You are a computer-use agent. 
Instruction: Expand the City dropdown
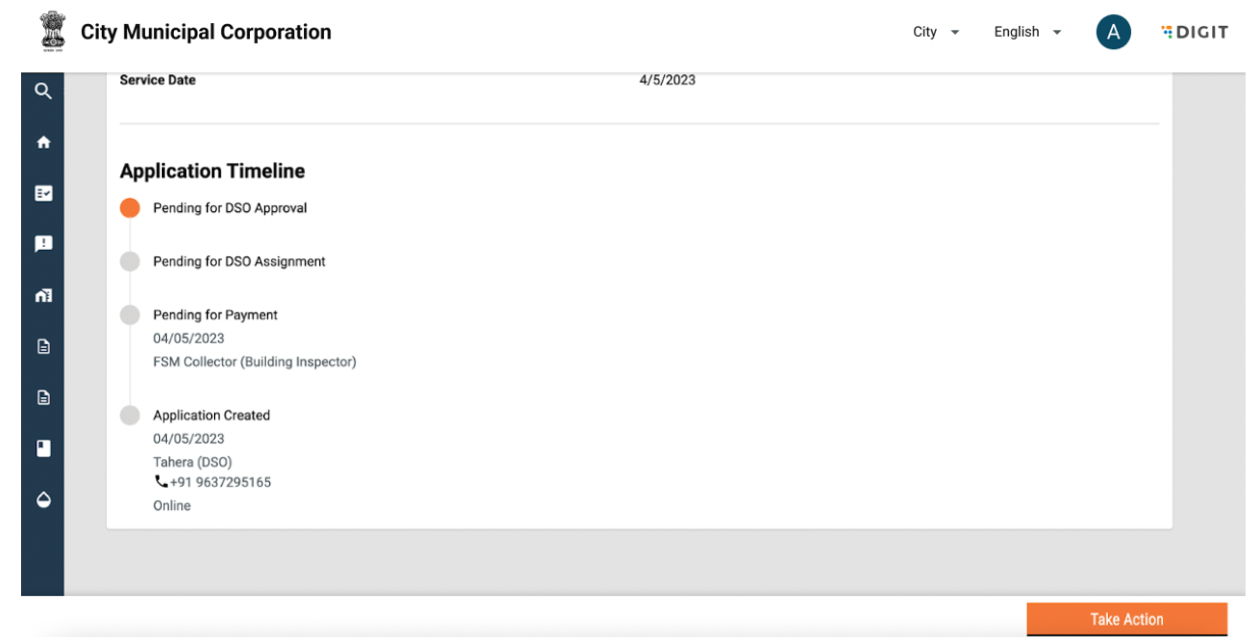click(x=936, y=32)
